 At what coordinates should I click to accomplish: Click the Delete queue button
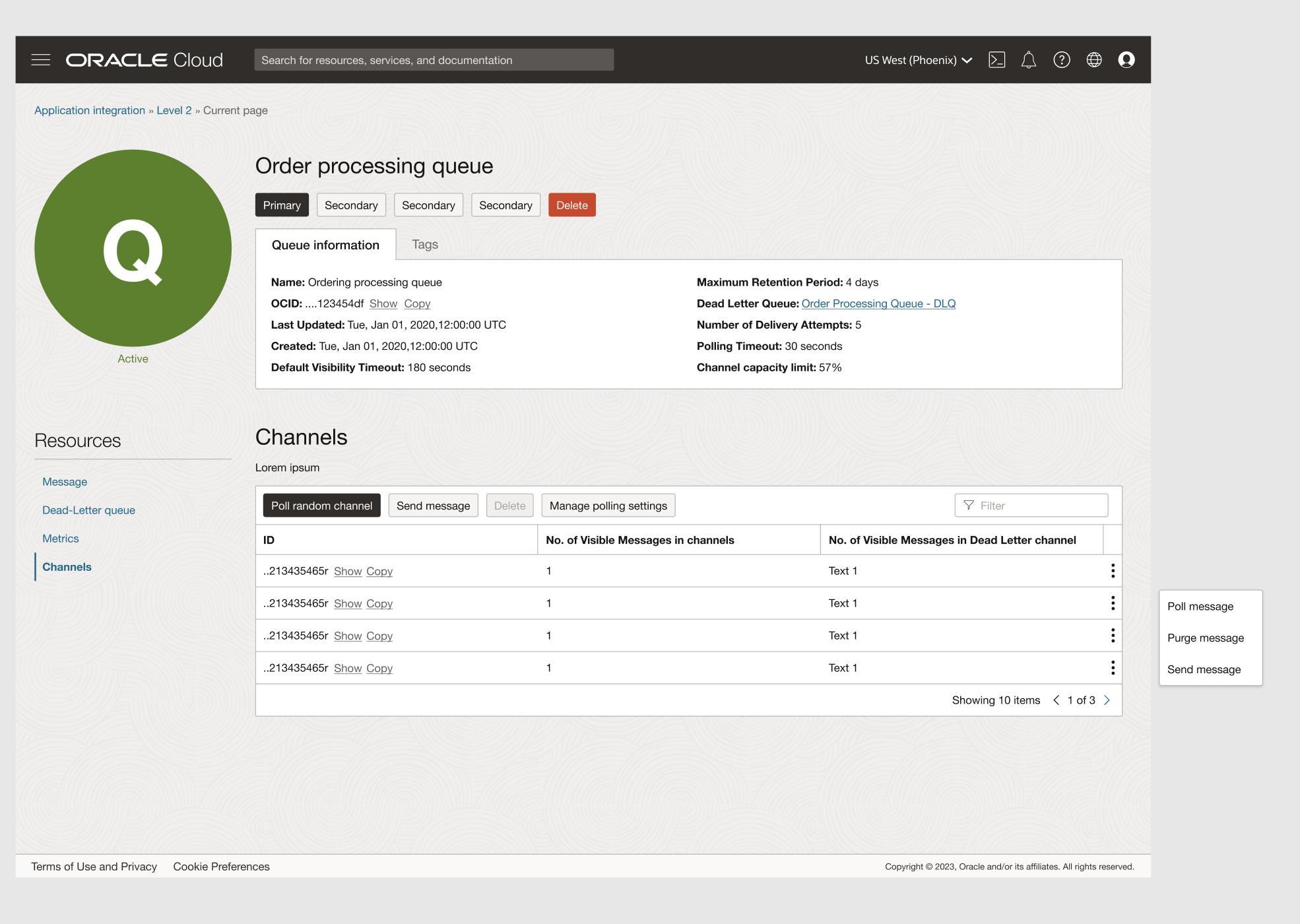click(x=571, y=205)
